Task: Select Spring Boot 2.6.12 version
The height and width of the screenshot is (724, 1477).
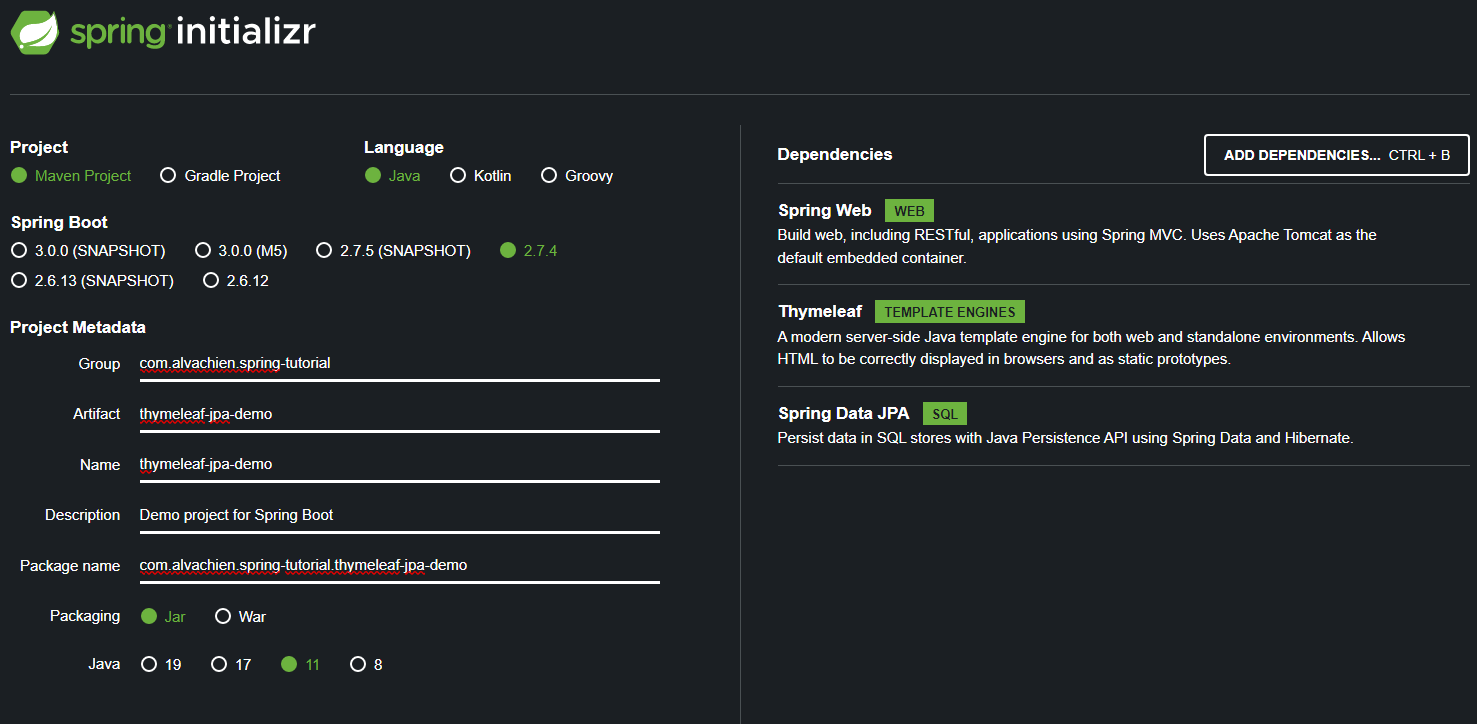Action: [236, 280]
